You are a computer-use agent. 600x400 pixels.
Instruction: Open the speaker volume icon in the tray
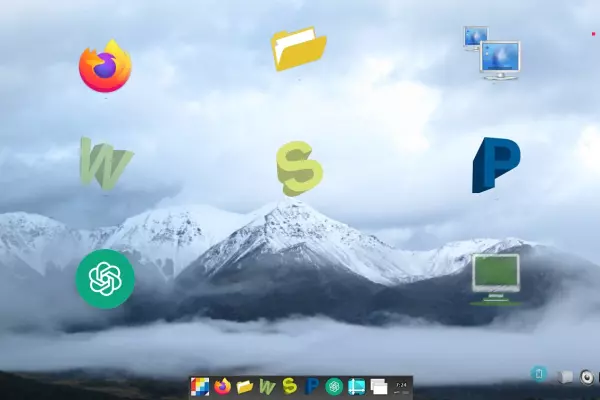[587, 377]
